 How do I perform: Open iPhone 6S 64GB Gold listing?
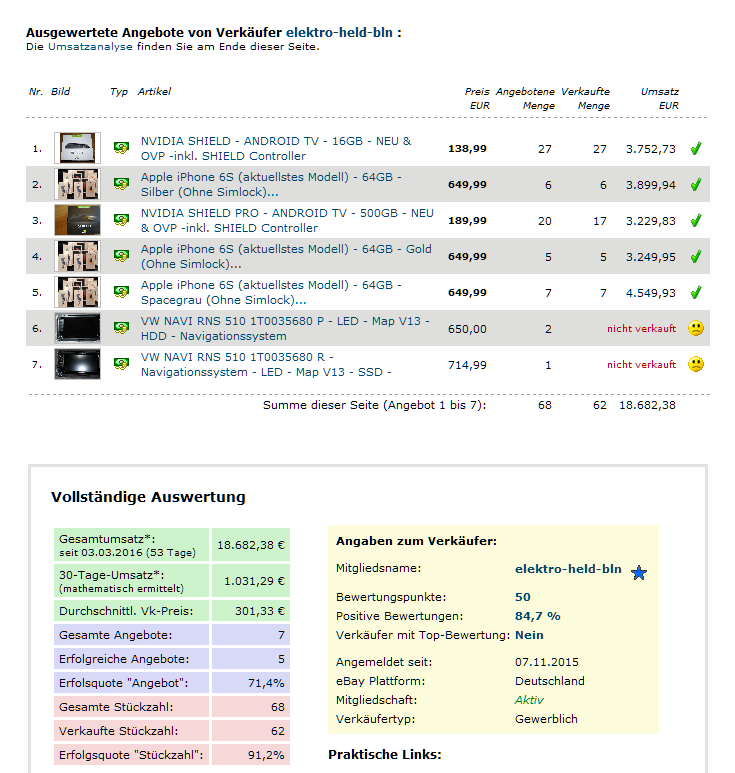[286, 256]
